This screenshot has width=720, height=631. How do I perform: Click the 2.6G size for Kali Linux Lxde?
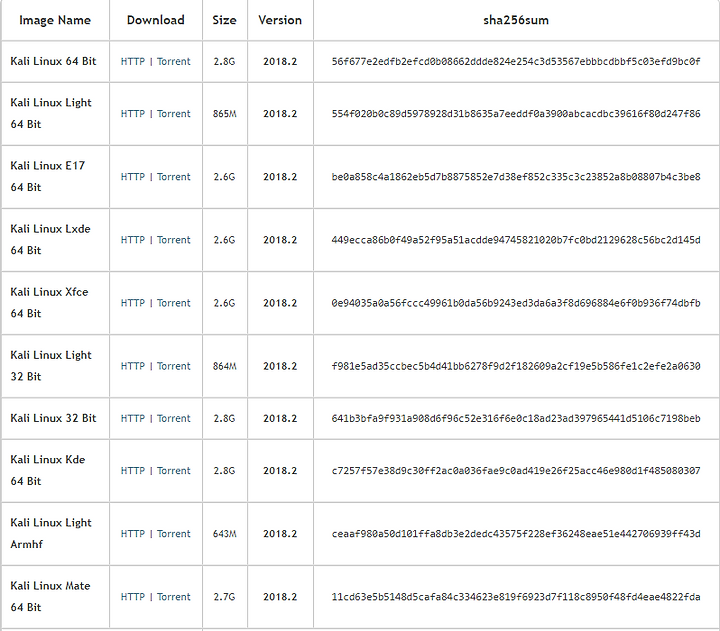[x=225, y=240]
